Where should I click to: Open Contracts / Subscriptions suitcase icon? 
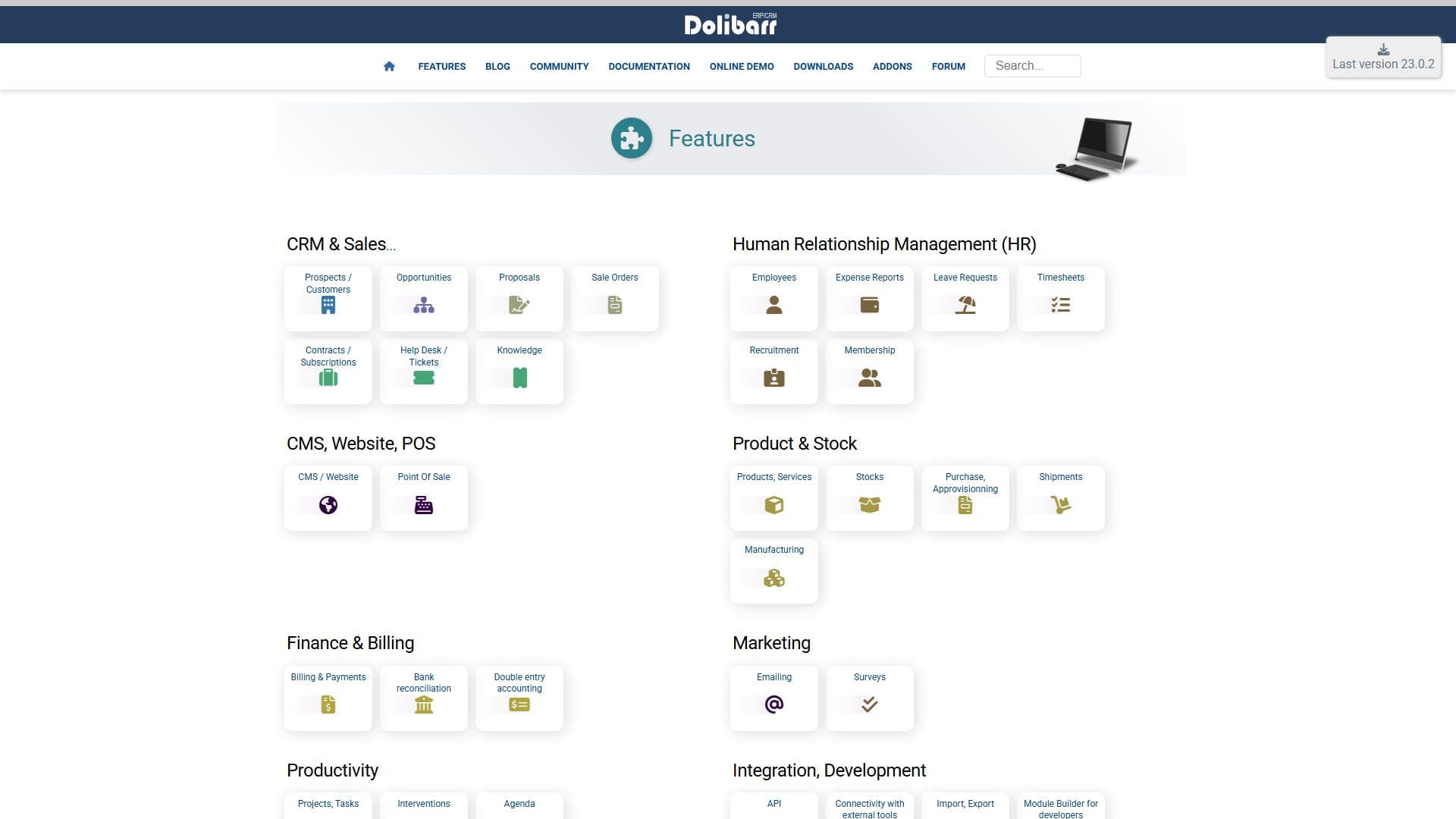[x=328, y=378]
